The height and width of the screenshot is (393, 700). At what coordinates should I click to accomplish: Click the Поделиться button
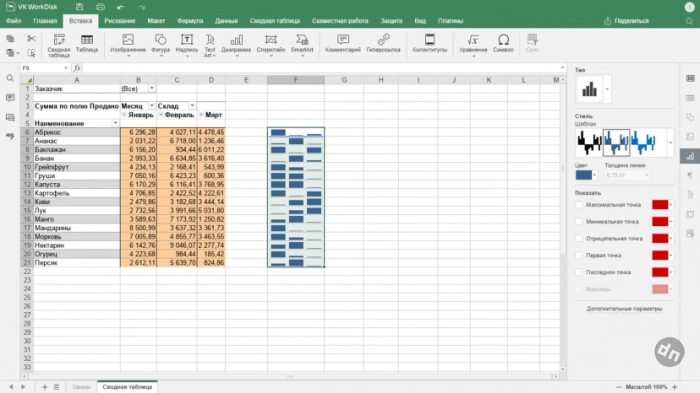626,21
